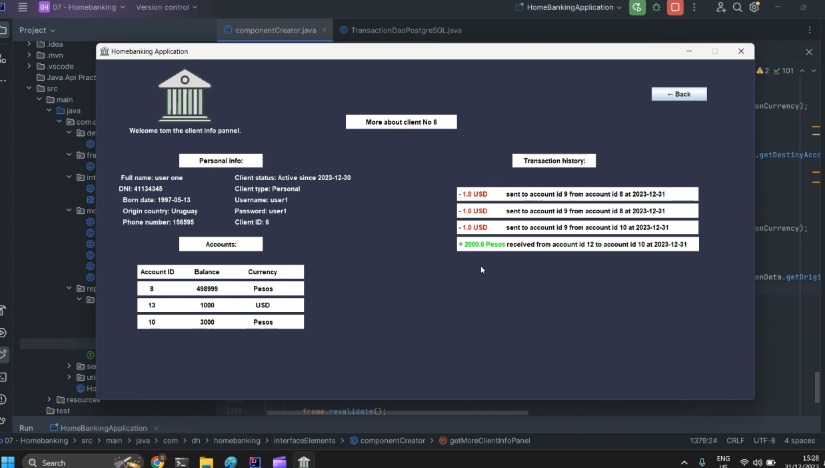Click the CRLF line separator status
Screen dimensions: 825x468
click(x=735, y=441)
